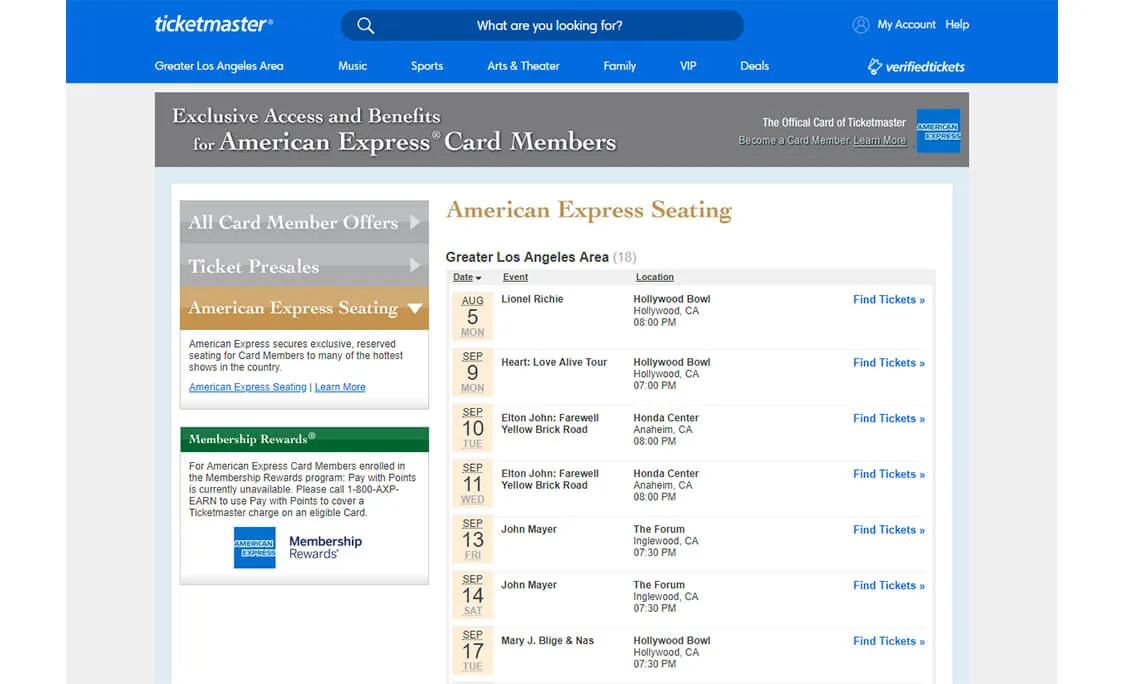Expand the All Card Member Offers section

[304, 222]
